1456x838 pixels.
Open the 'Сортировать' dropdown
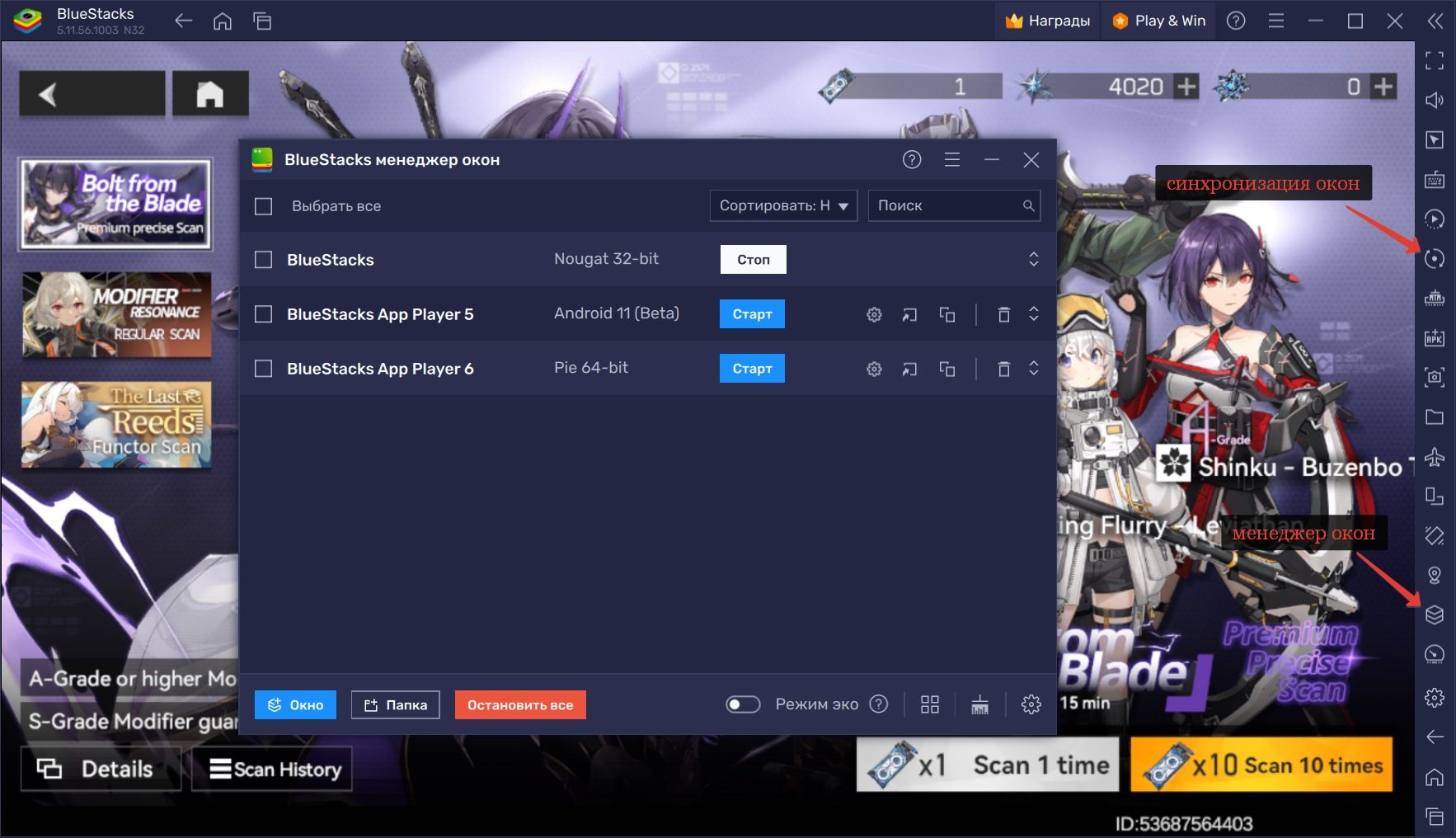coord(783,205)
